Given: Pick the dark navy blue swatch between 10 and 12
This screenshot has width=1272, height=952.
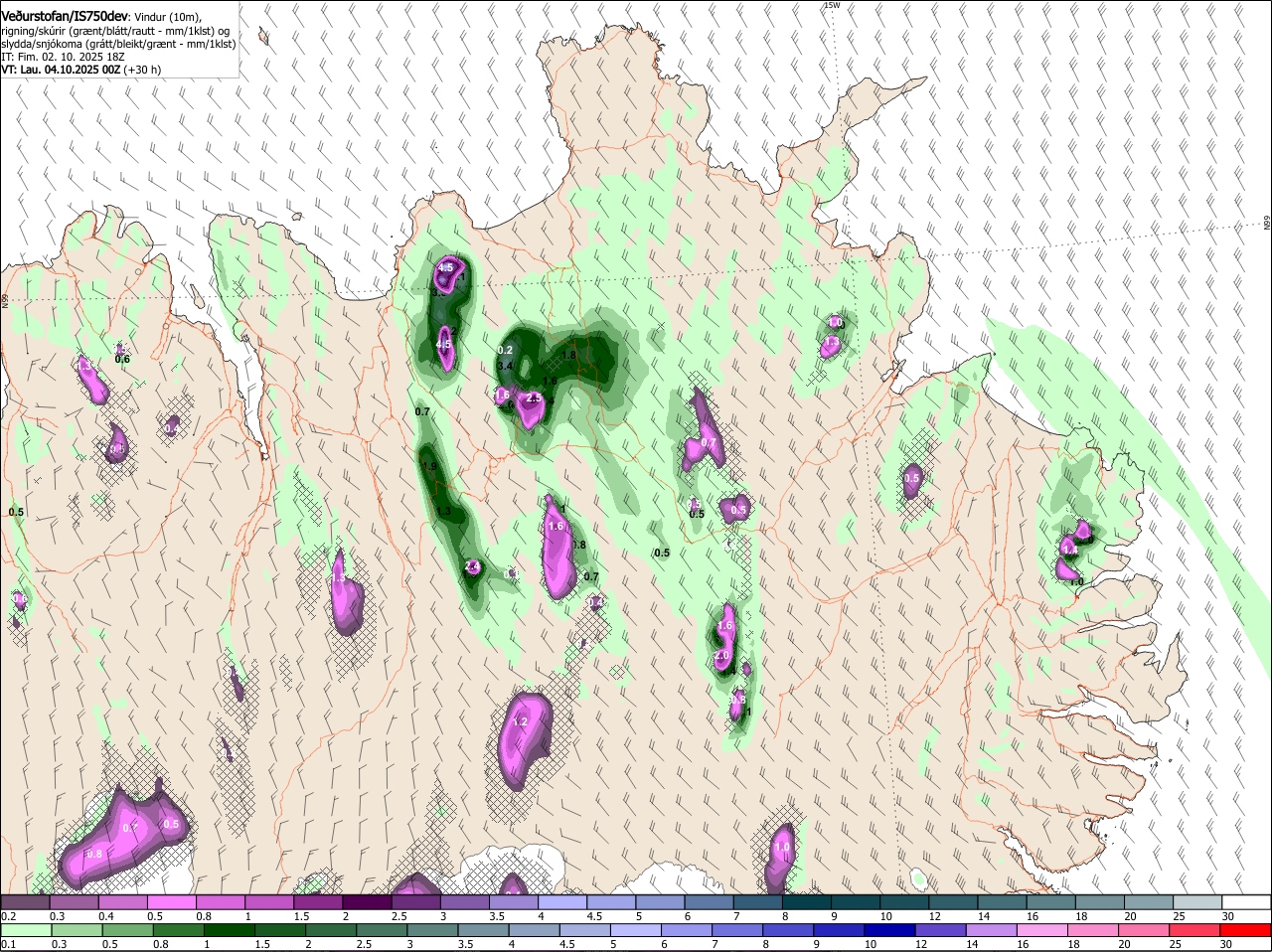Looking at the screenshot, I should 891,931.
